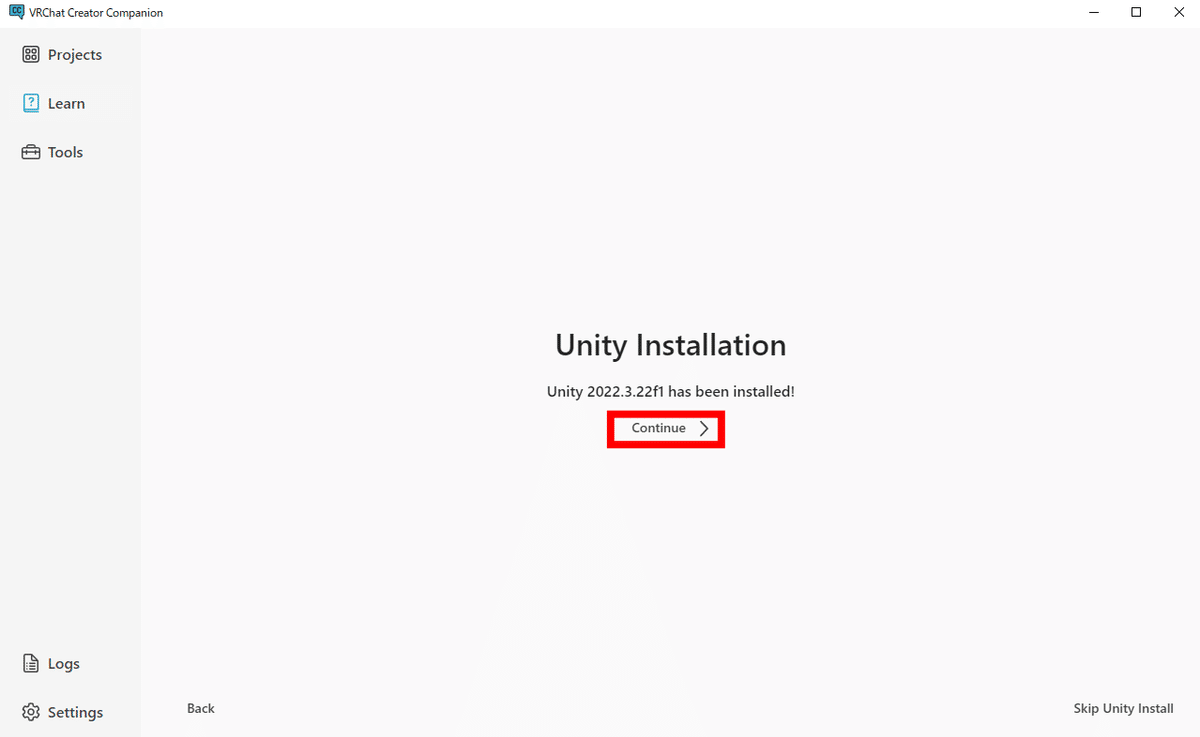Click the Logs document icon

click(31, 664)
